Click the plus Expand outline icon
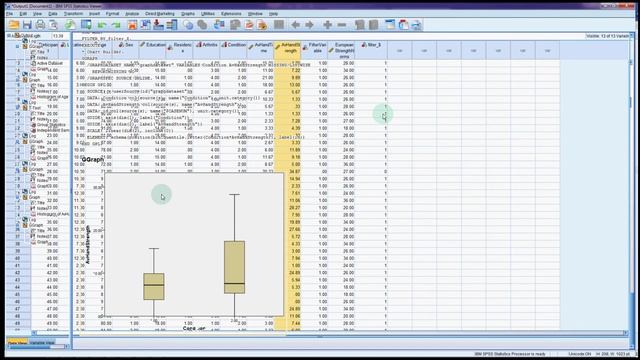Image resolution: width=640 pixels, height=360 pixels. coord(327,25)
